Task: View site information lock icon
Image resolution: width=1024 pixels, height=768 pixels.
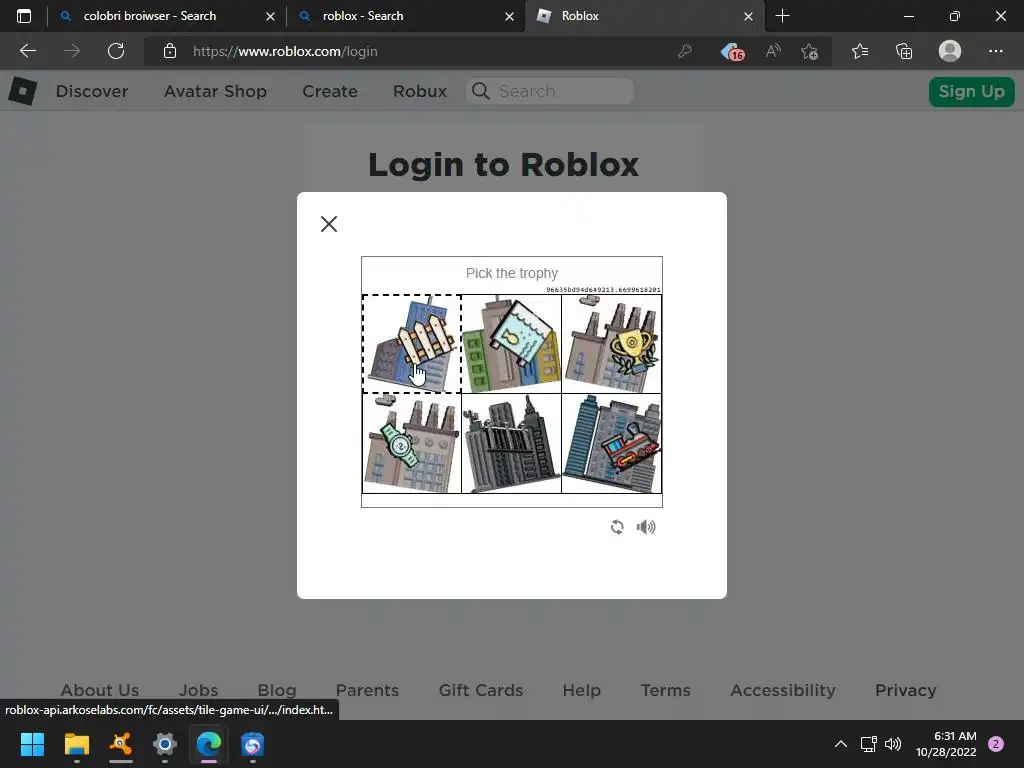Action: tap(170, 51)
